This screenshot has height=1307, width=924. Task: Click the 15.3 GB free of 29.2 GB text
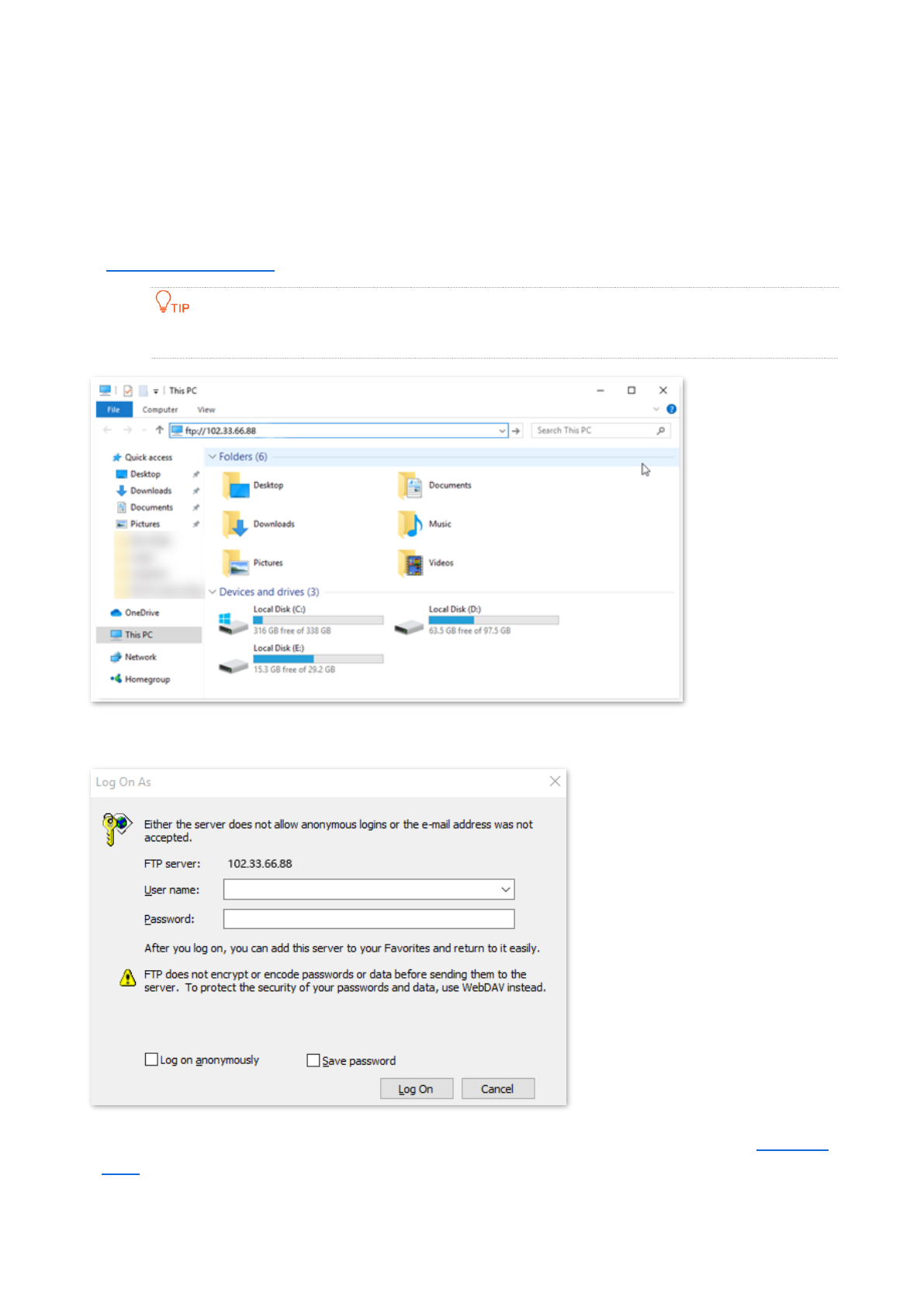click(295, 670)
